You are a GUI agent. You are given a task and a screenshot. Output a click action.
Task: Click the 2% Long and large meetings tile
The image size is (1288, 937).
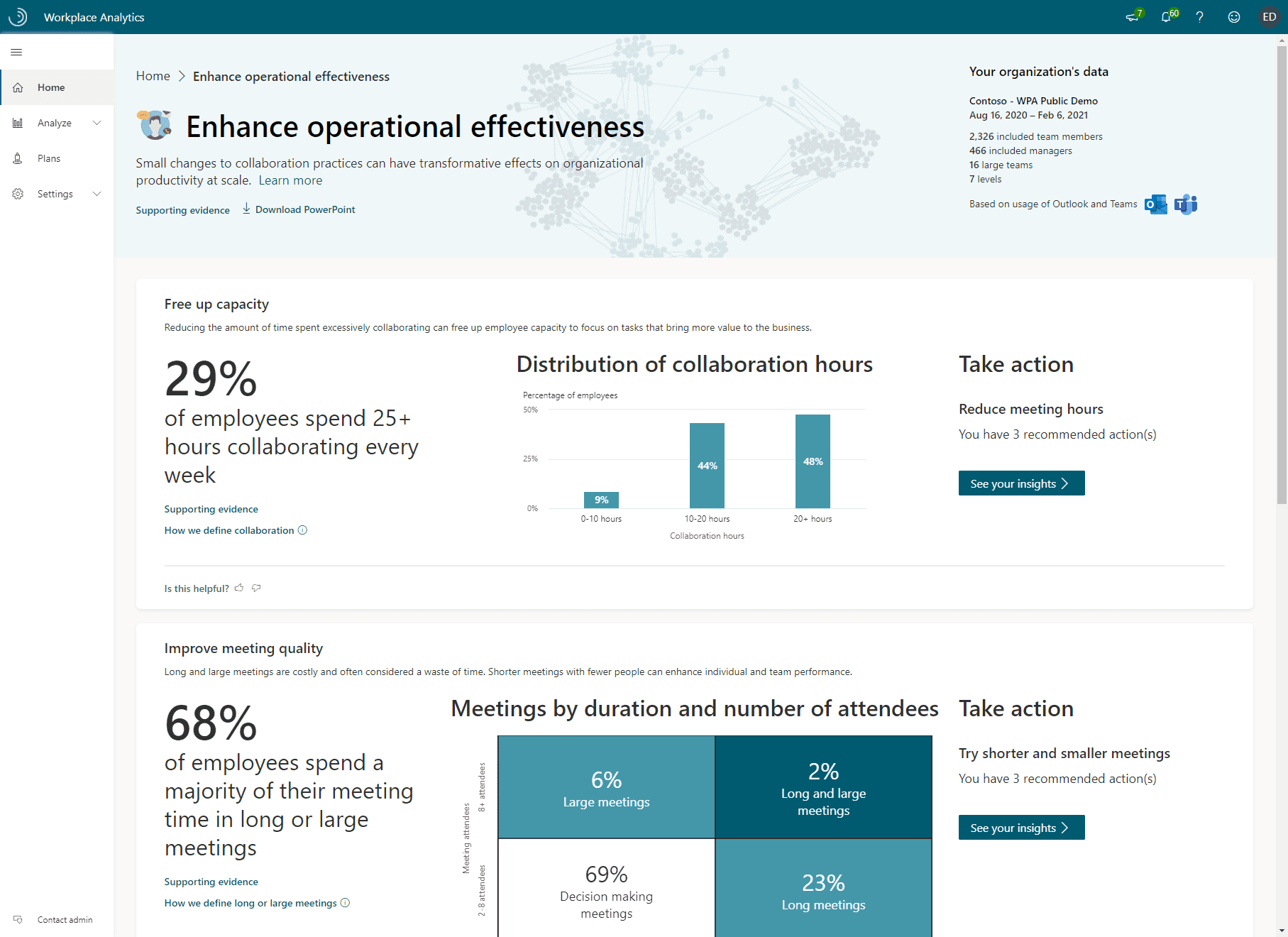823,788
